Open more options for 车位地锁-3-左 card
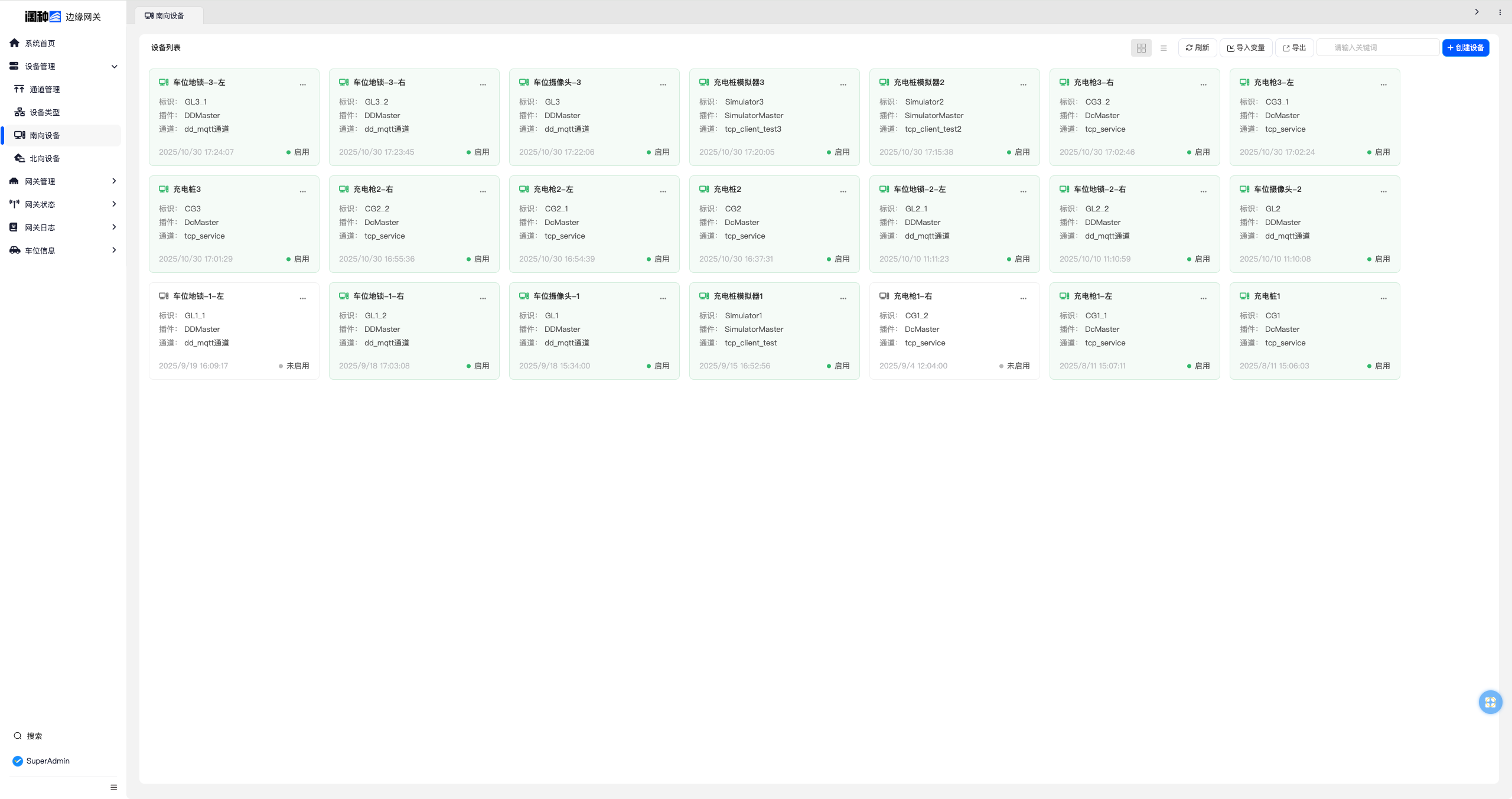 [303, 84]
